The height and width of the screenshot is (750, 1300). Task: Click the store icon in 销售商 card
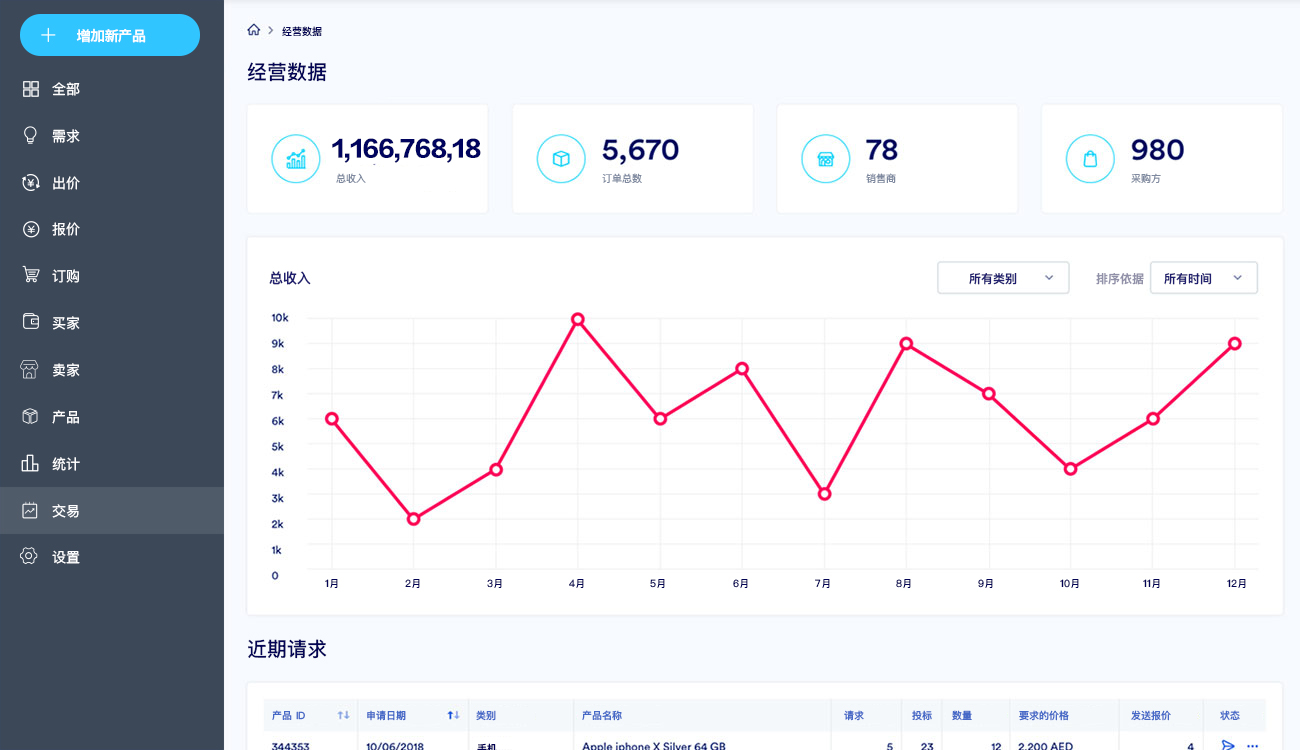[x=826, y=159]
